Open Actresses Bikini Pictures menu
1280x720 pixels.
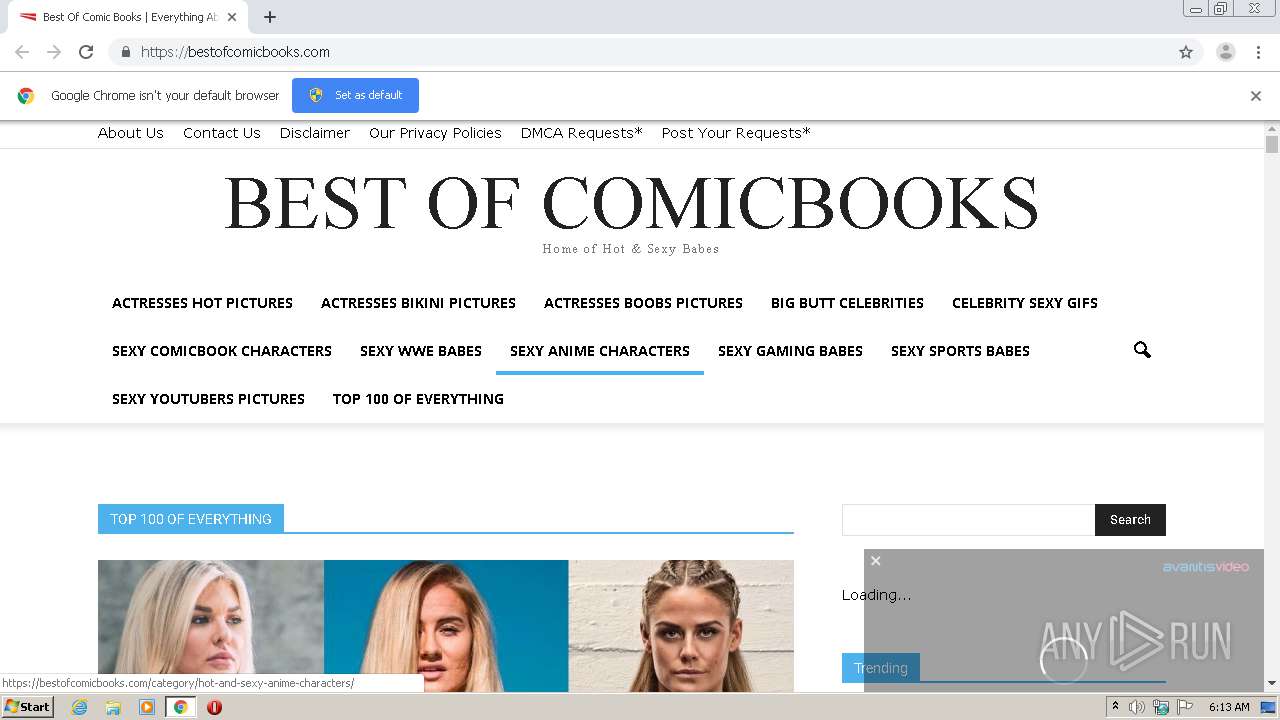tap(418, 303)
